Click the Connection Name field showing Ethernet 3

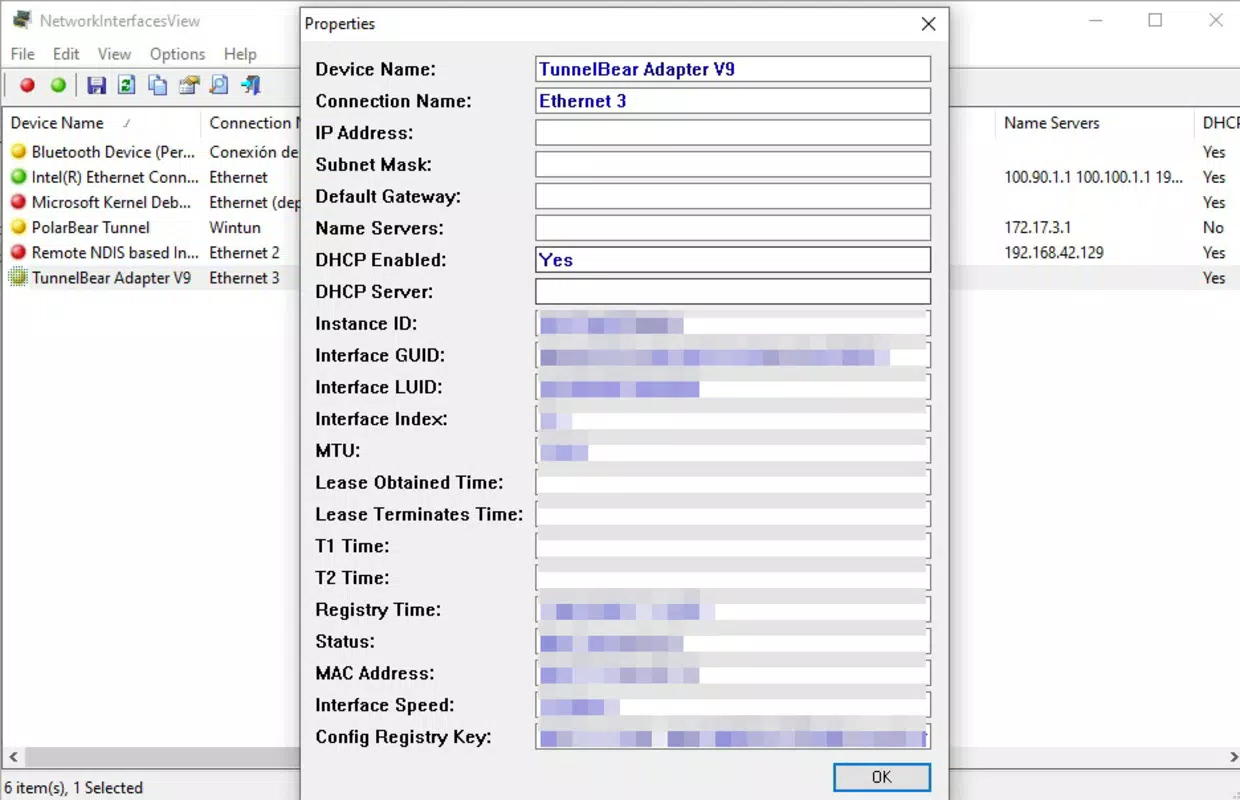pyautogui.click(x=733, y=101)
